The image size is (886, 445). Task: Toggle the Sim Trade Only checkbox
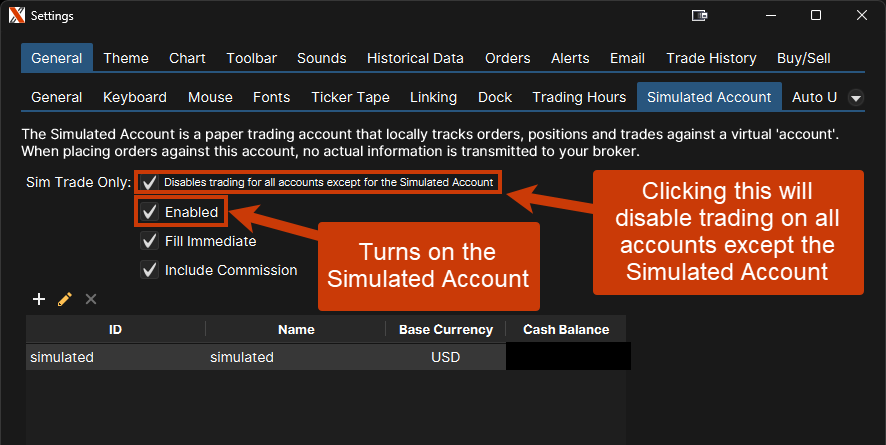149,183
